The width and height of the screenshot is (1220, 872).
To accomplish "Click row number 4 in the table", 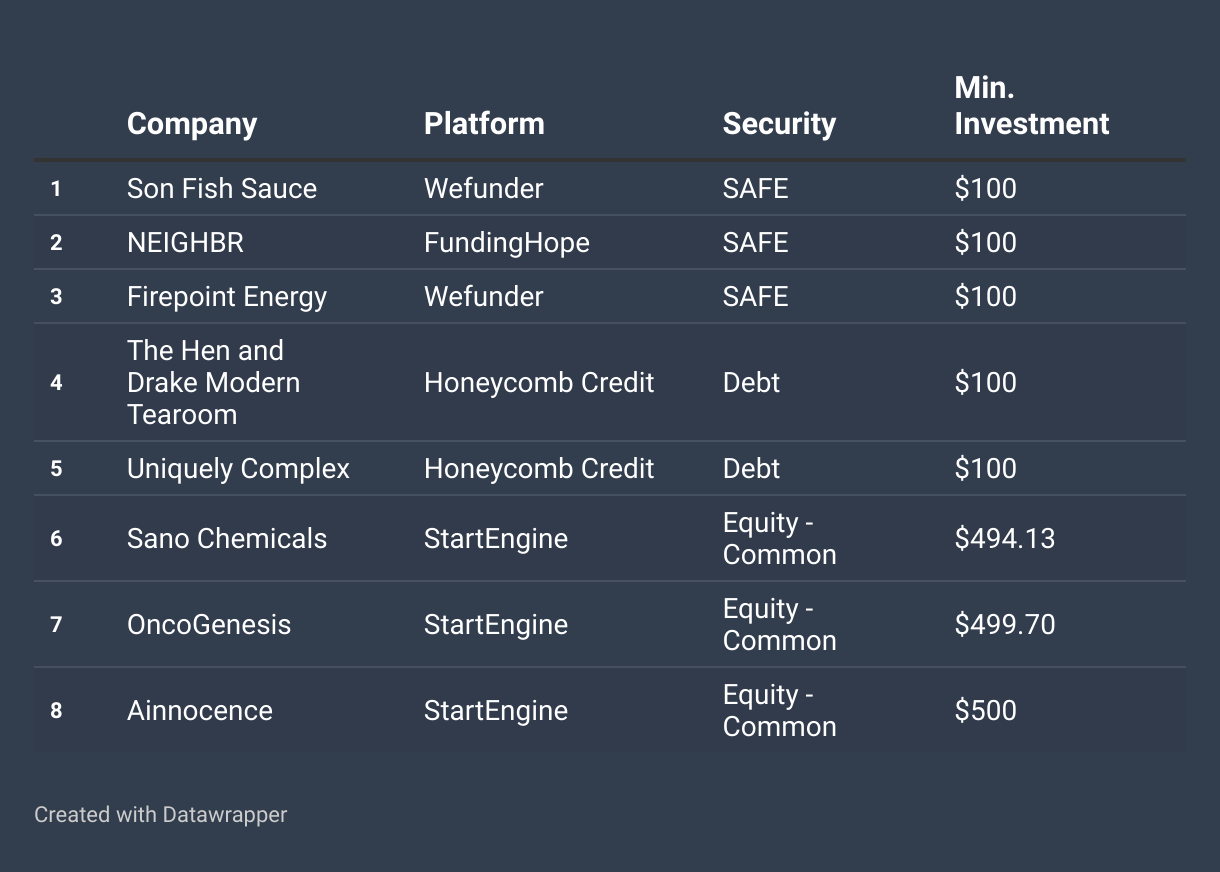I will [x=56, y=383].
